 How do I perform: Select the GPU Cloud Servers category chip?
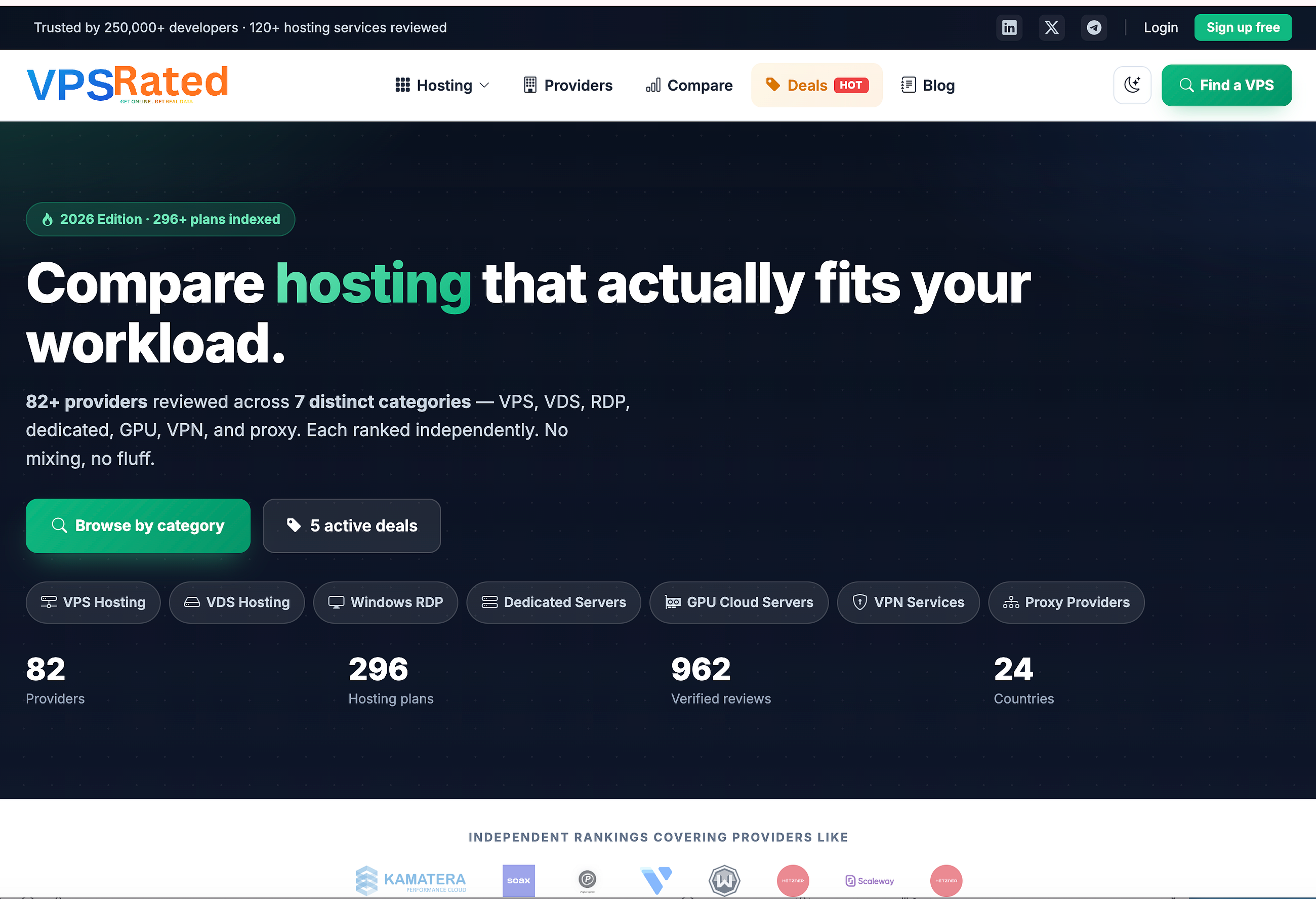[x=739, y=602]
